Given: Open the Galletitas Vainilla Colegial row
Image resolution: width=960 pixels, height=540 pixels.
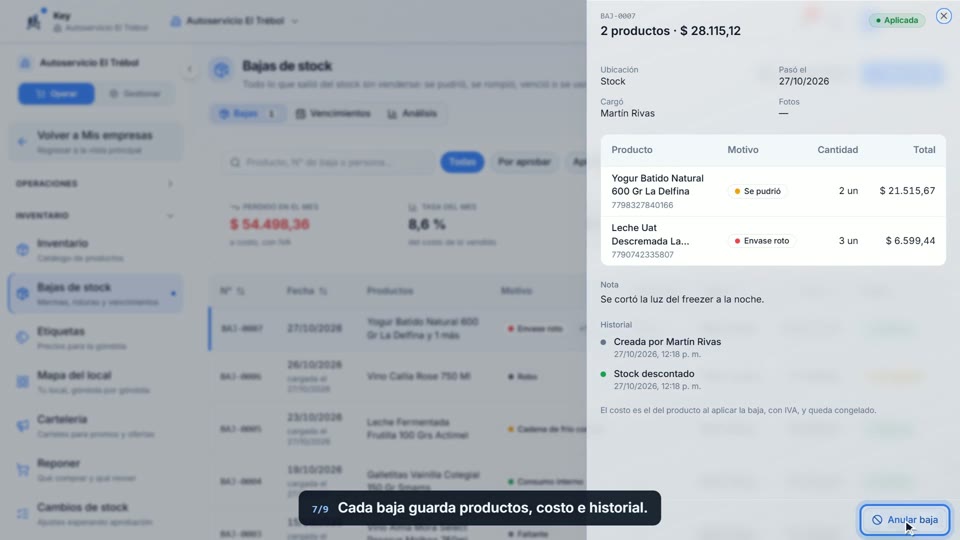Looking at the screenshot, I should click(398, 481).
